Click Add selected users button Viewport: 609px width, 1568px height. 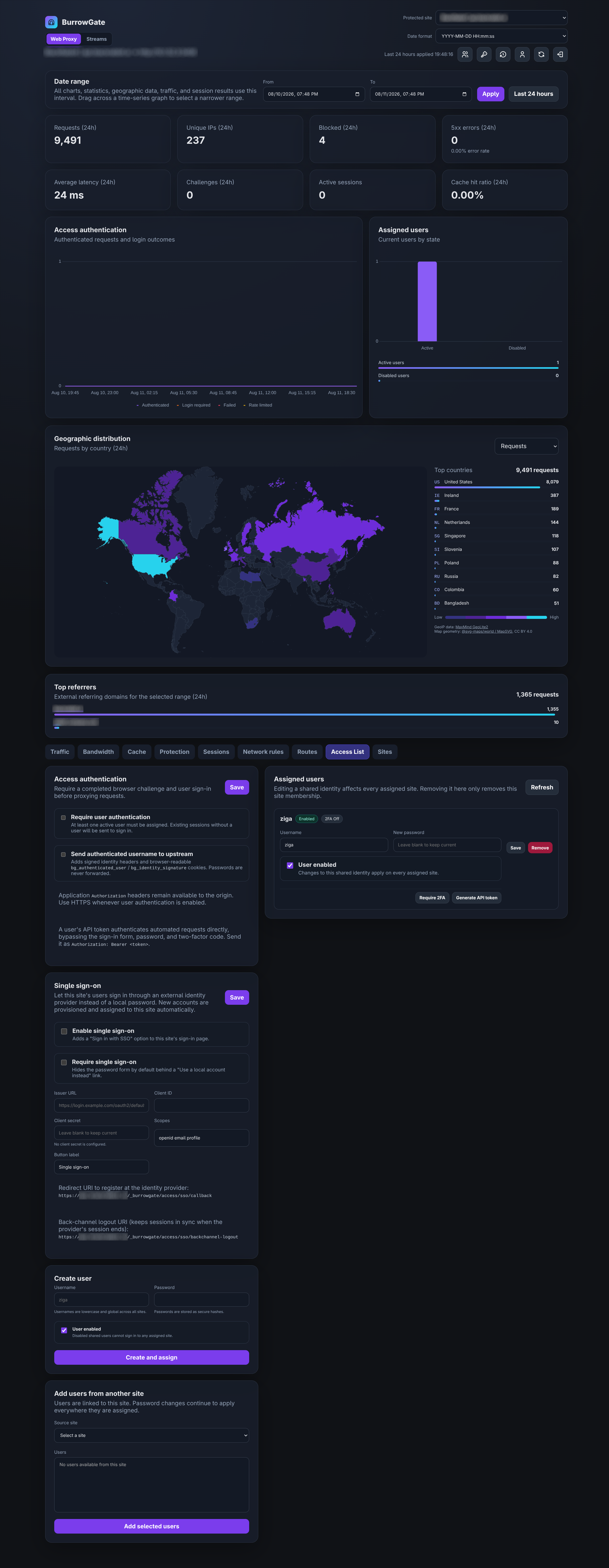(151, 1526)
